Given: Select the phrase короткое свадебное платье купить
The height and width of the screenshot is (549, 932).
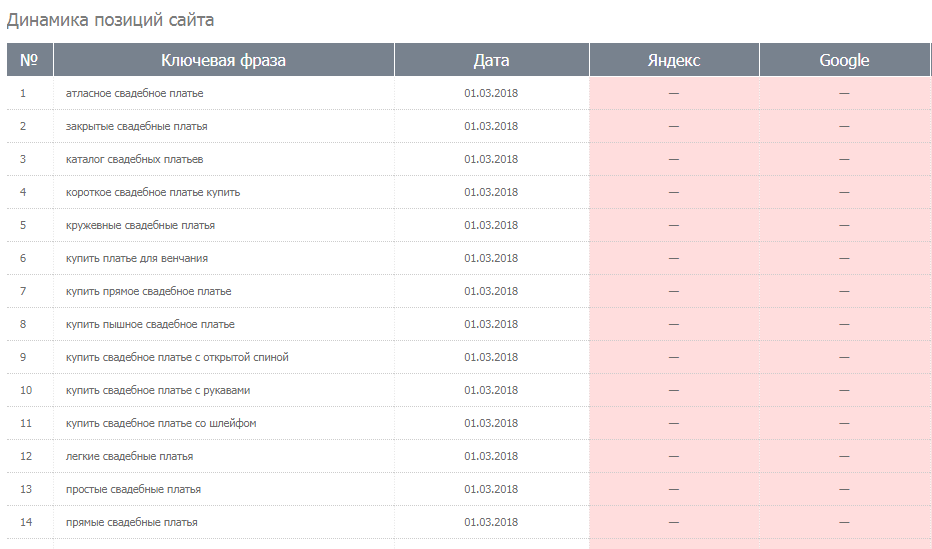Looking at the screenshot, I should coord(153,193).
